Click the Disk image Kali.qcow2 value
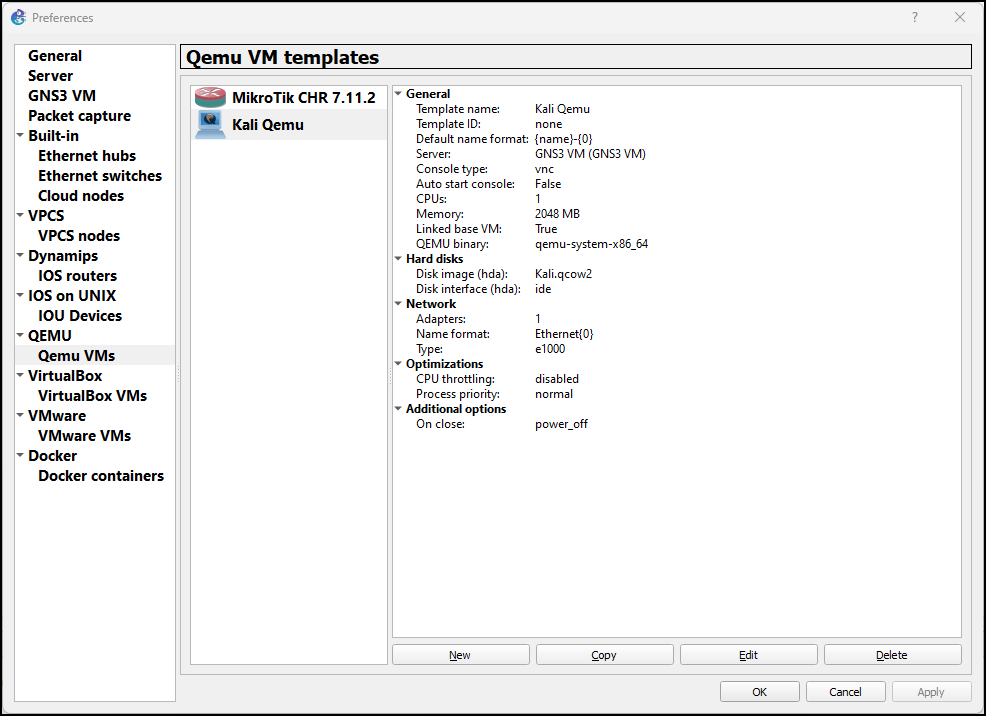The width and height of the screenshot is (986, 716). (x=563, y=274)
